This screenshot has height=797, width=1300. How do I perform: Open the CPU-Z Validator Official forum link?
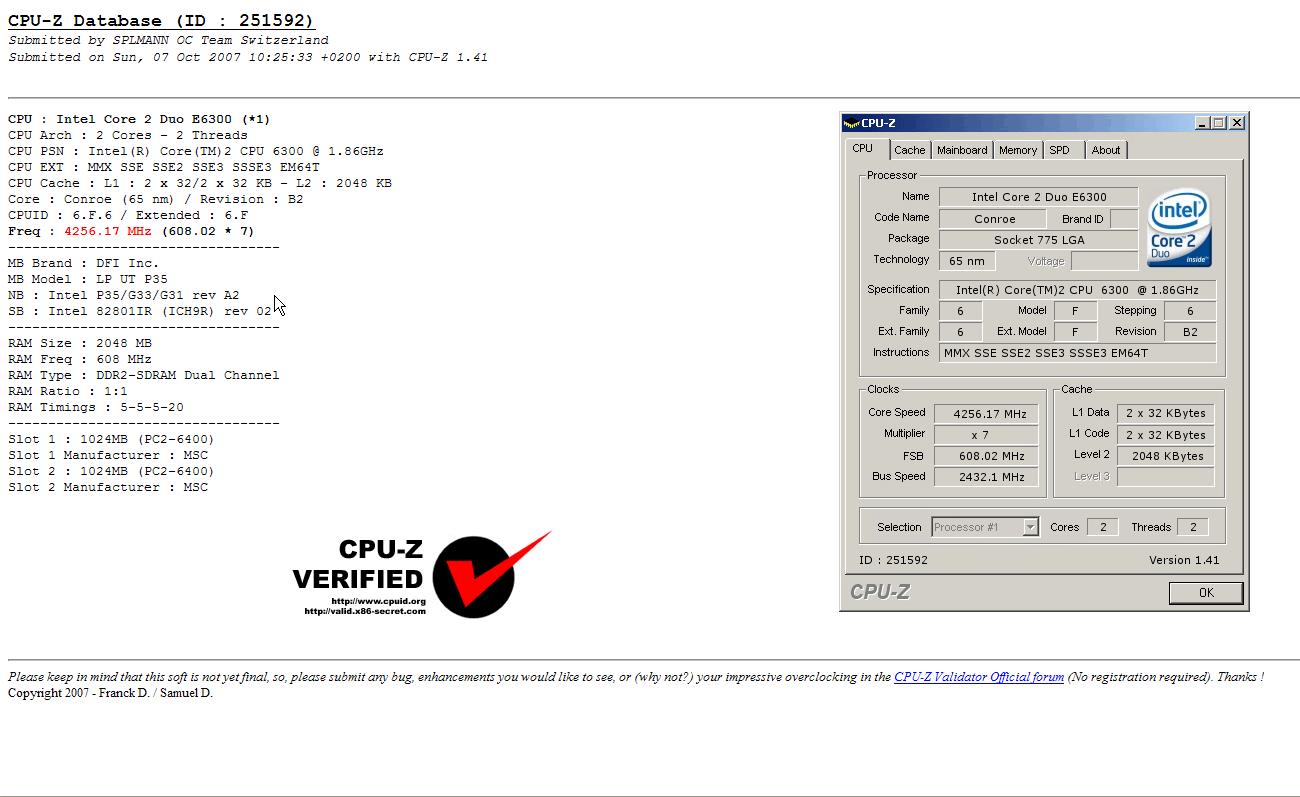click(x=979, y=677)
